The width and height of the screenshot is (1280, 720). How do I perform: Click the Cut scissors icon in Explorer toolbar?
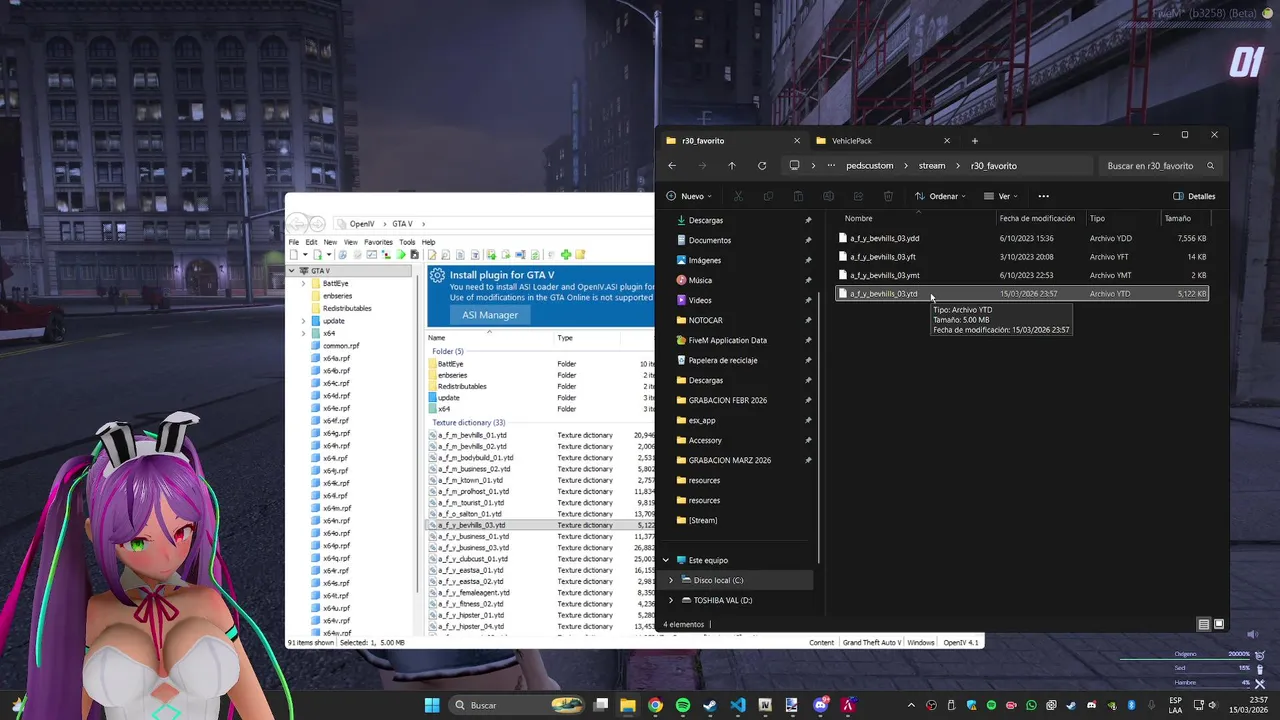coord(738,196)
